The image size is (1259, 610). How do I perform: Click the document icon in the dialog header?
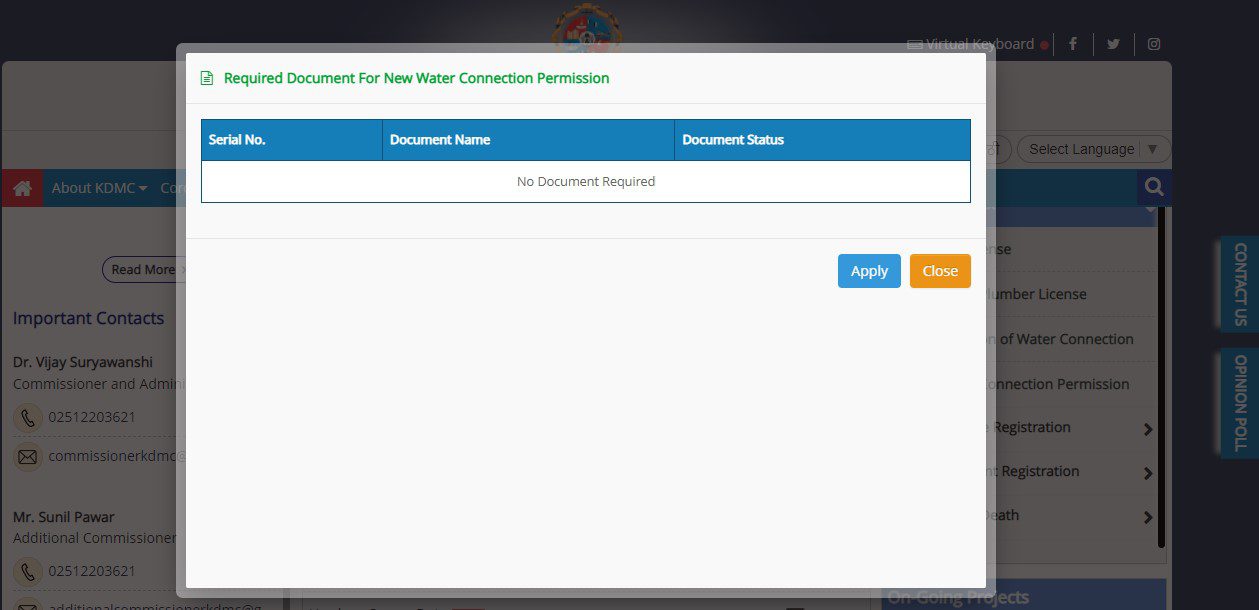tap(206, 77)
